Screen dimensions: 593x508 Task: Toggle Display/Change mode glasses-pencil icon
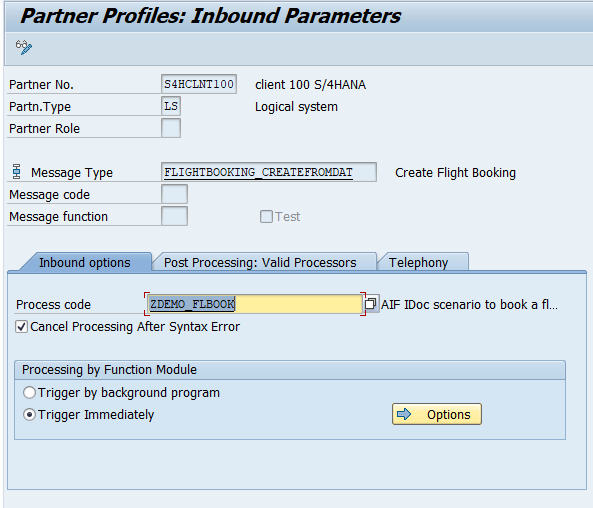pyautogui.click(x=24, y=47)
